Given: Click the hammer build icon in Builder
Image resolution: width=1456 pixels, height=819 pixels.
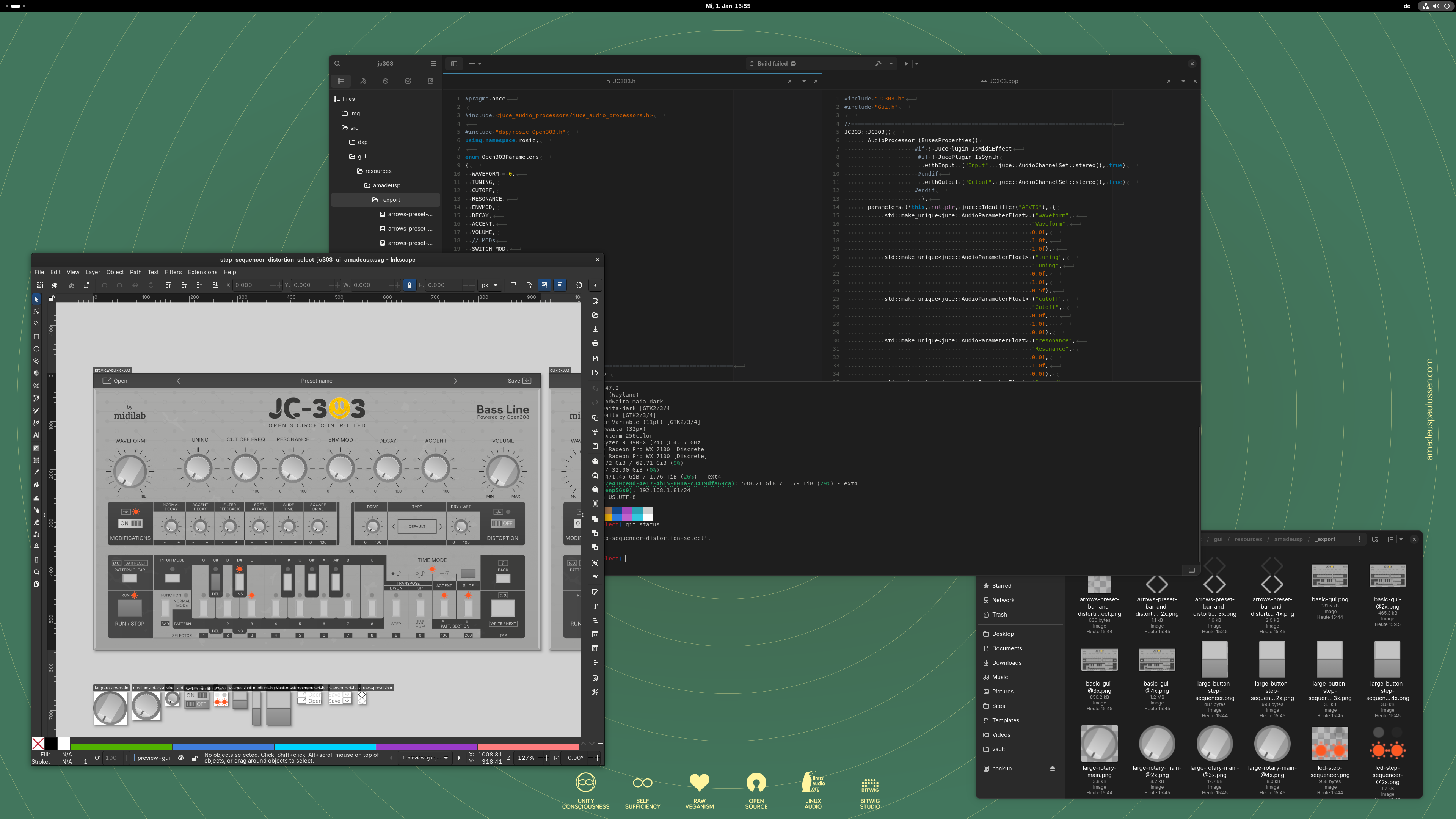Looking at the screenshot, I should (x=879, y=64).
